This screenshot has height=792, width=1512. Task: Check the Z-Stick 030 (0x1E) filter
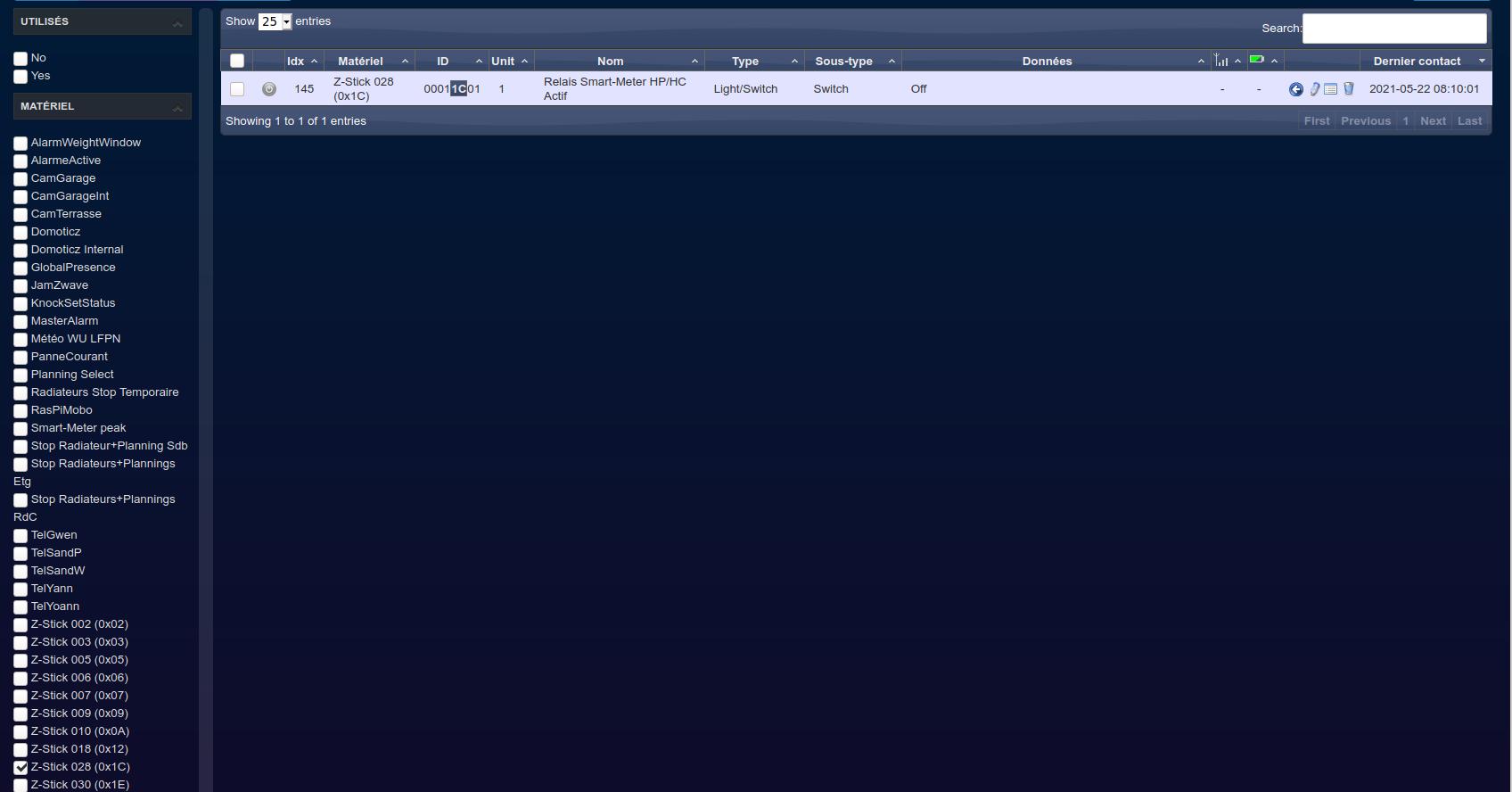tap(21, 786)
